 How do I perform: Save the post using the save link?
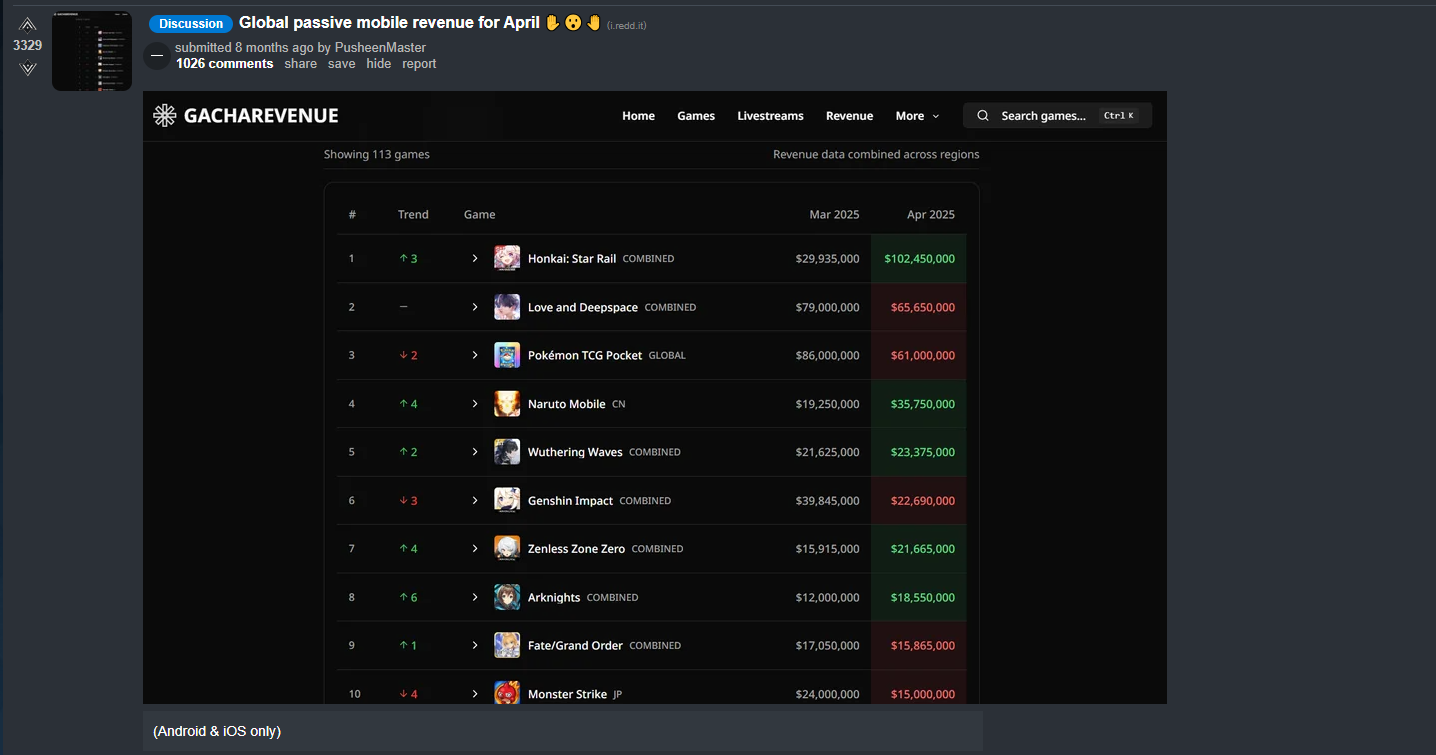coord(341,64)
